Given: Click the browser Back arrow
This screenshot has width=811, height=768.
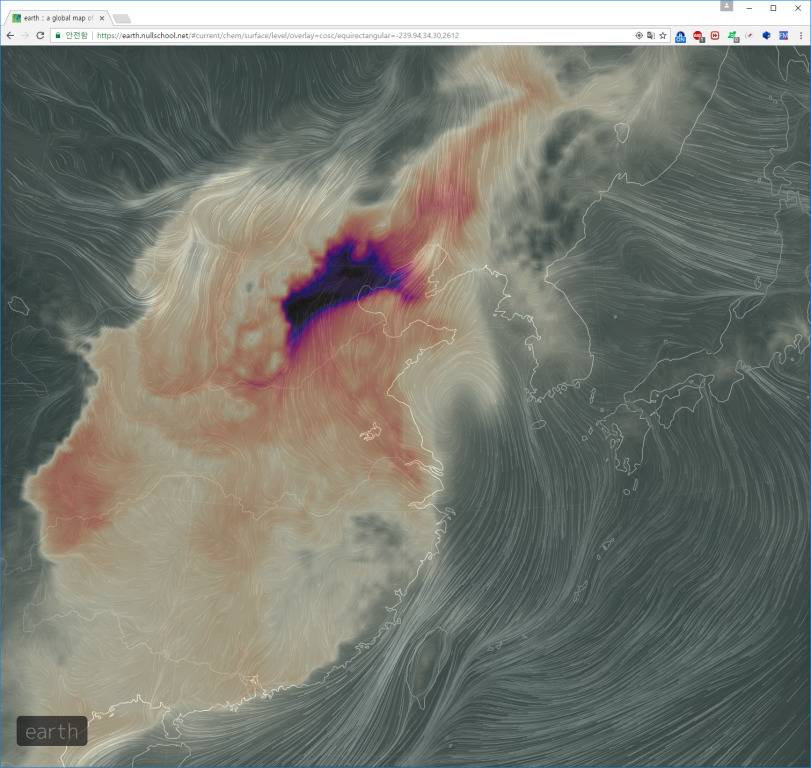Looking at the screenshot, I should (x=11, y=35).
